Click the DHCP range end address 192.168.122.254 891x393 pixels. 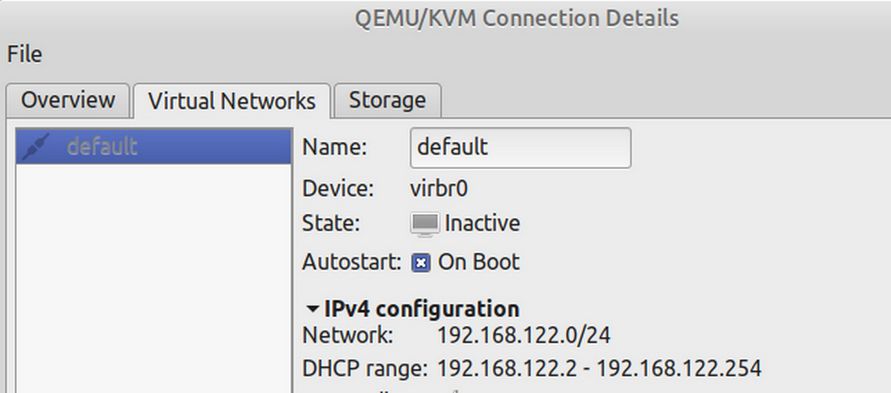click(x=678, y=369)
